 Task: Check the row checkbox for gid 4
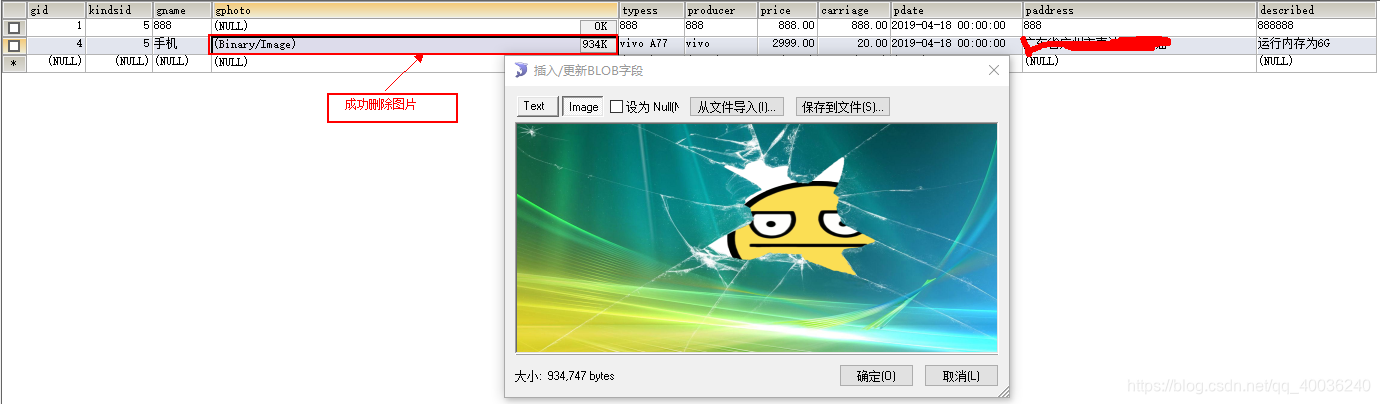click(x=13, y=45)
